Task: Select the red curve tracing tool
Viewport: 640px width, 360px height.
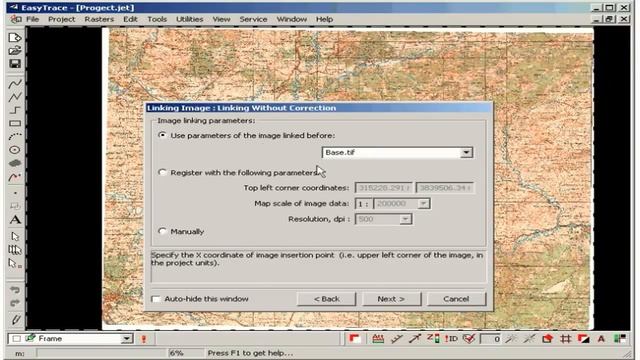Action: point(15,177)
